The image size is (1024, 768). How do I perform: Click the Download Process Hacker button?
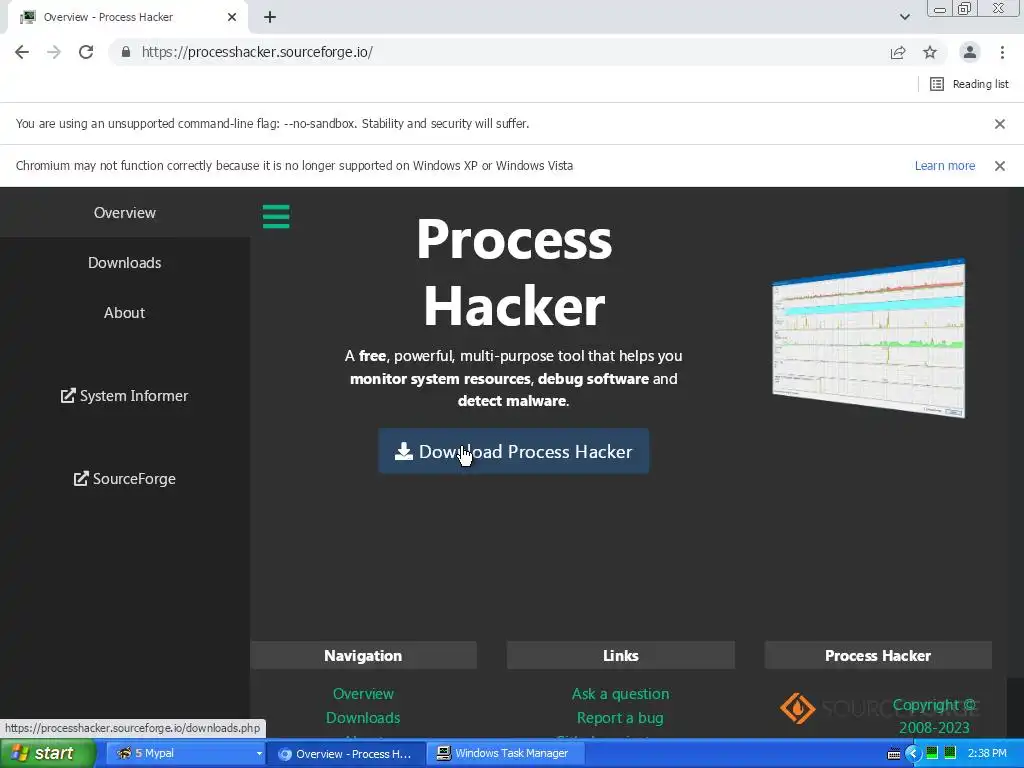pos(514,451)
